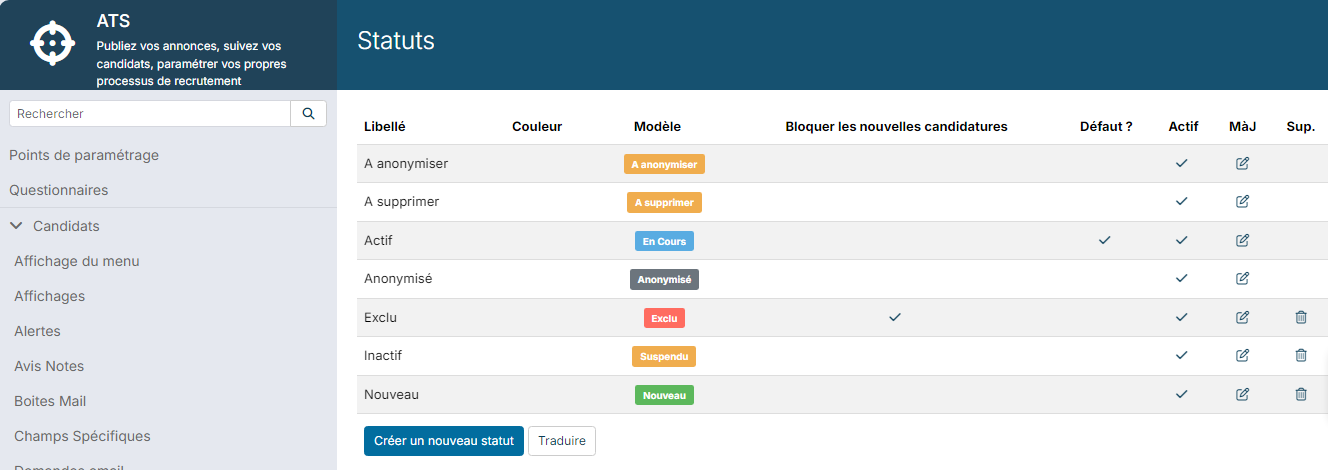Edit the Anonymisé status row
Image resolution: width=1328 pixels, height=470 pixels.
pos(1242,279)
